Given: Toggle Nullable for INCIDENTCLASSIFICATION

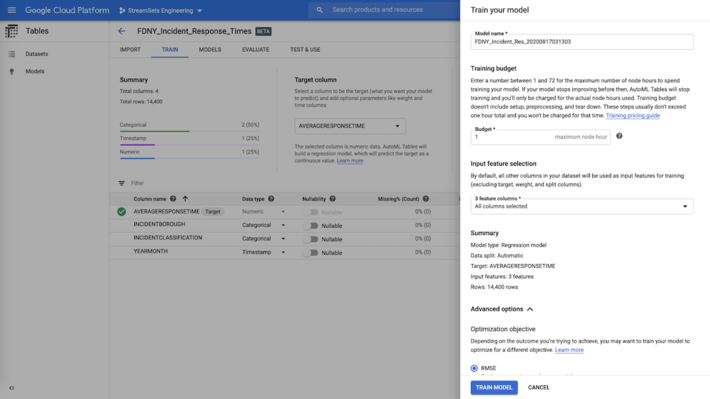Looking at the screenshot, I should 311,239.
